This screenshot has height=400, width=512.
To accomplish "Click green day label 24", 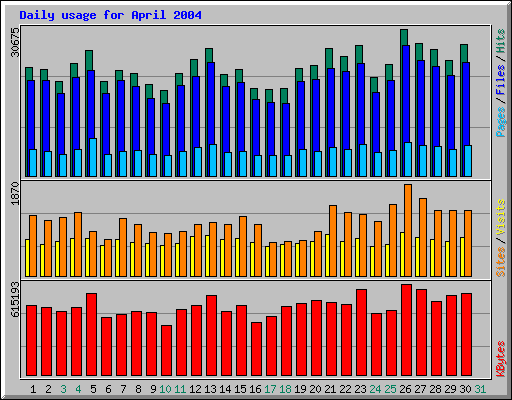I will pyautogui.click(x=375, y=389).
